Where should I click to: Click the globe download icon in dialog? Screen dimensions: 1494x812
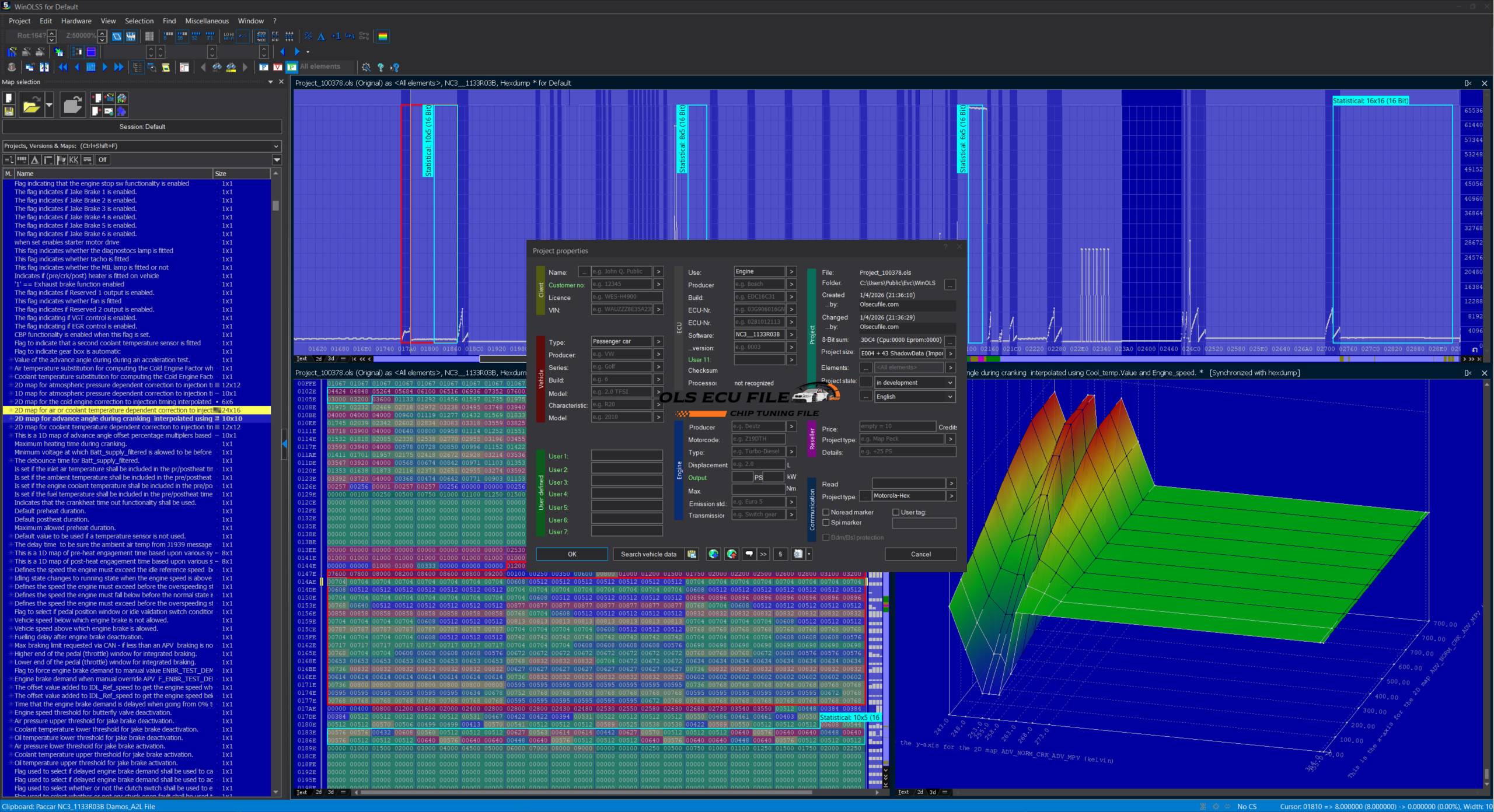(713, 554)
